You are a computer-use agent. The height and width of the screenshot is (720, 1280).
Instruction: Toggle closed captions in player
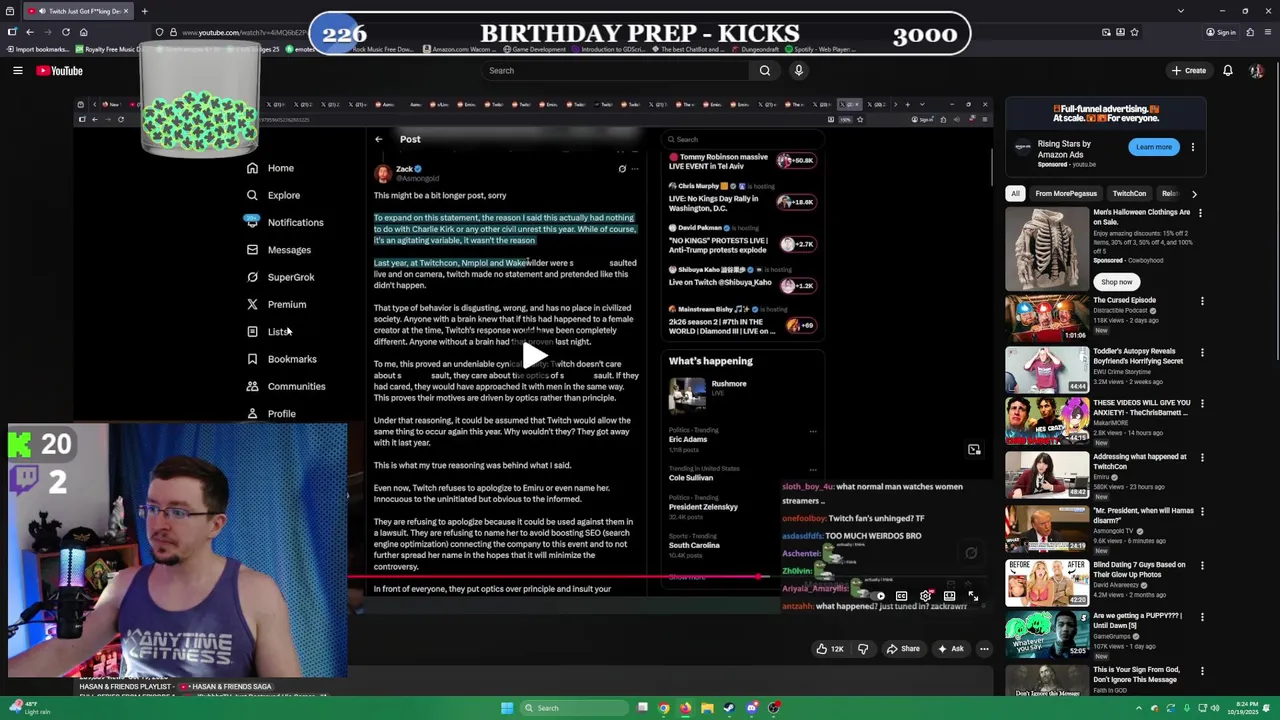901,596
